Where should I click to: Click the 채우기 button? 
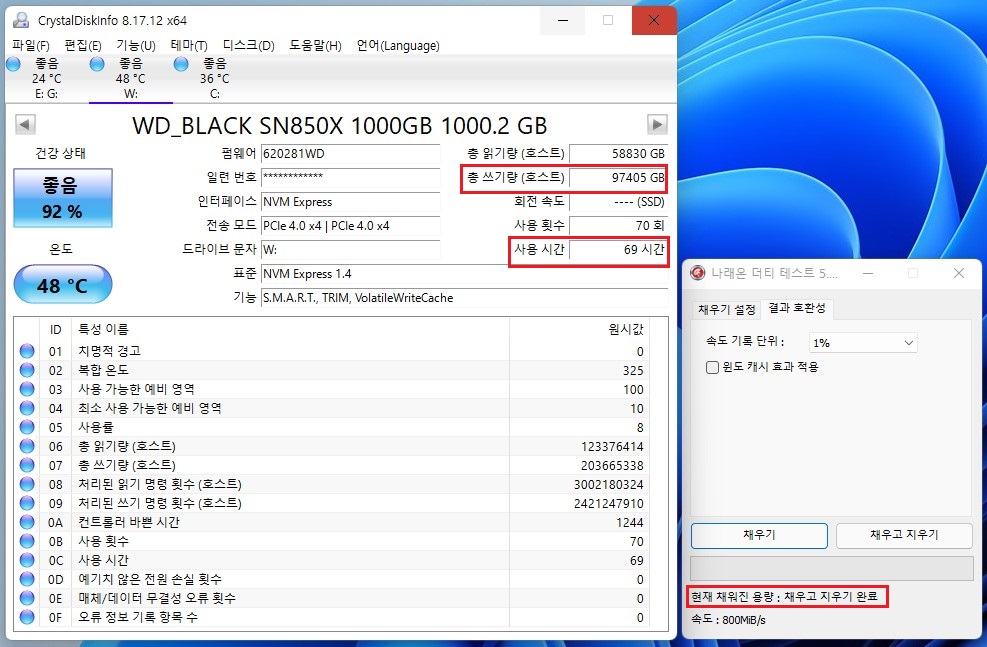click(x=759, y=535)
